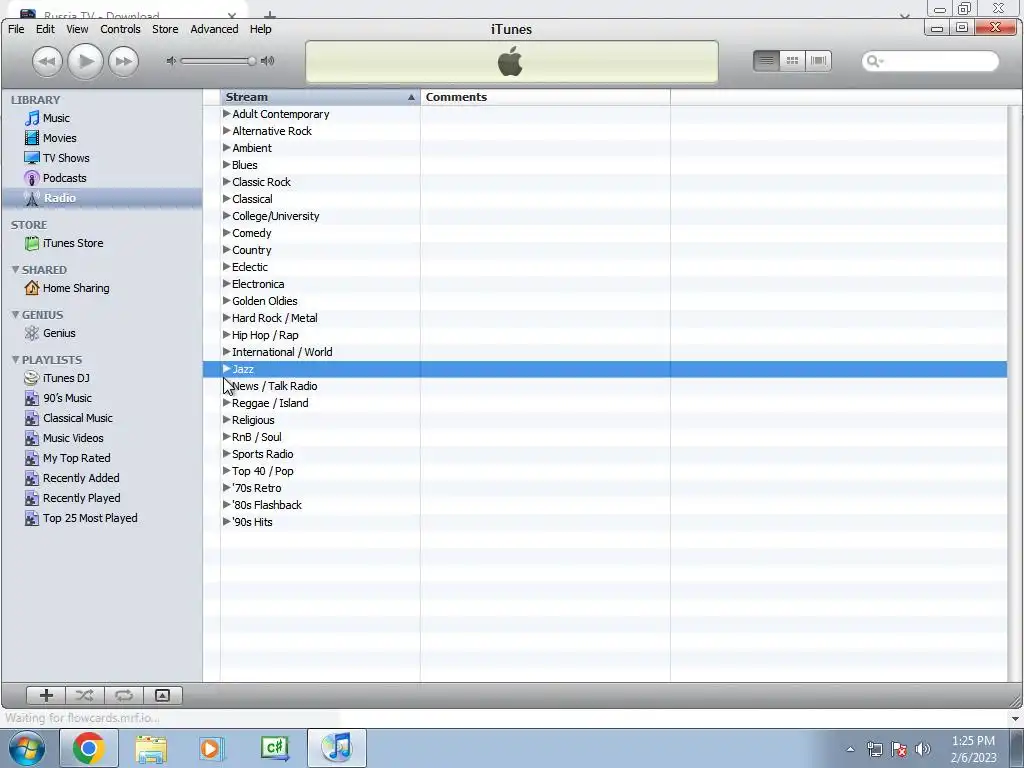The height and width of the screenshot is (768, 1024).
Task: Toggle shuffle mode
Action: (x=84, y=696)
